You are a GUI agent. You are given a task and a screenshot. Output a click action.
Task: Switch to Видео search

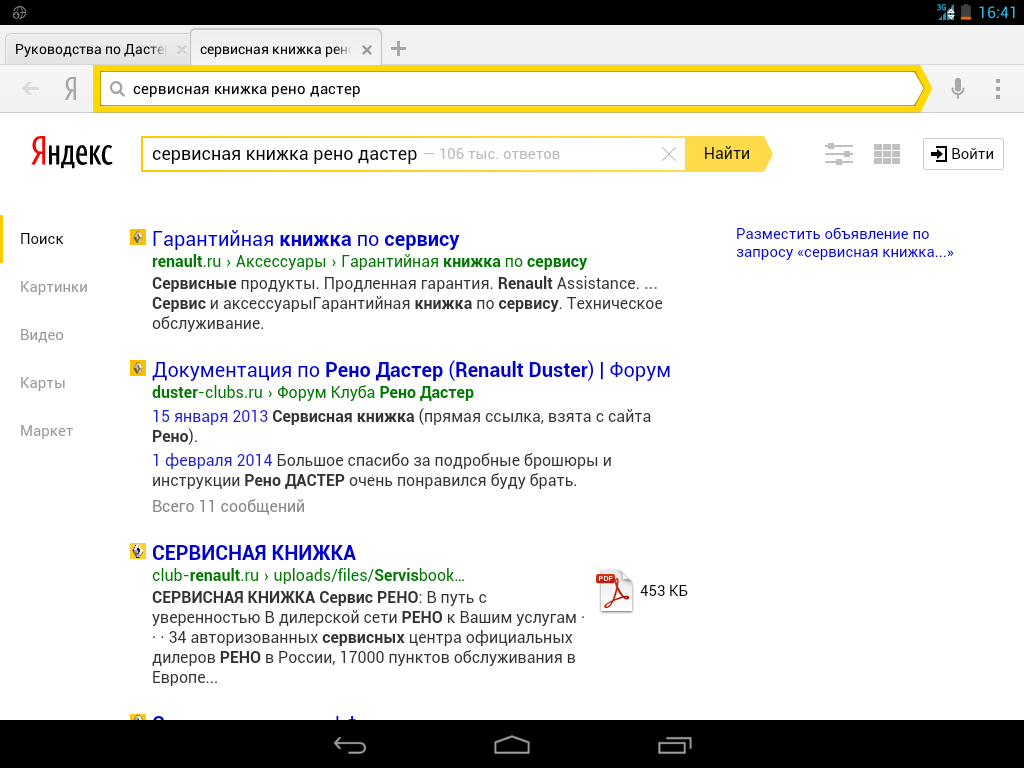coord(42,335)
